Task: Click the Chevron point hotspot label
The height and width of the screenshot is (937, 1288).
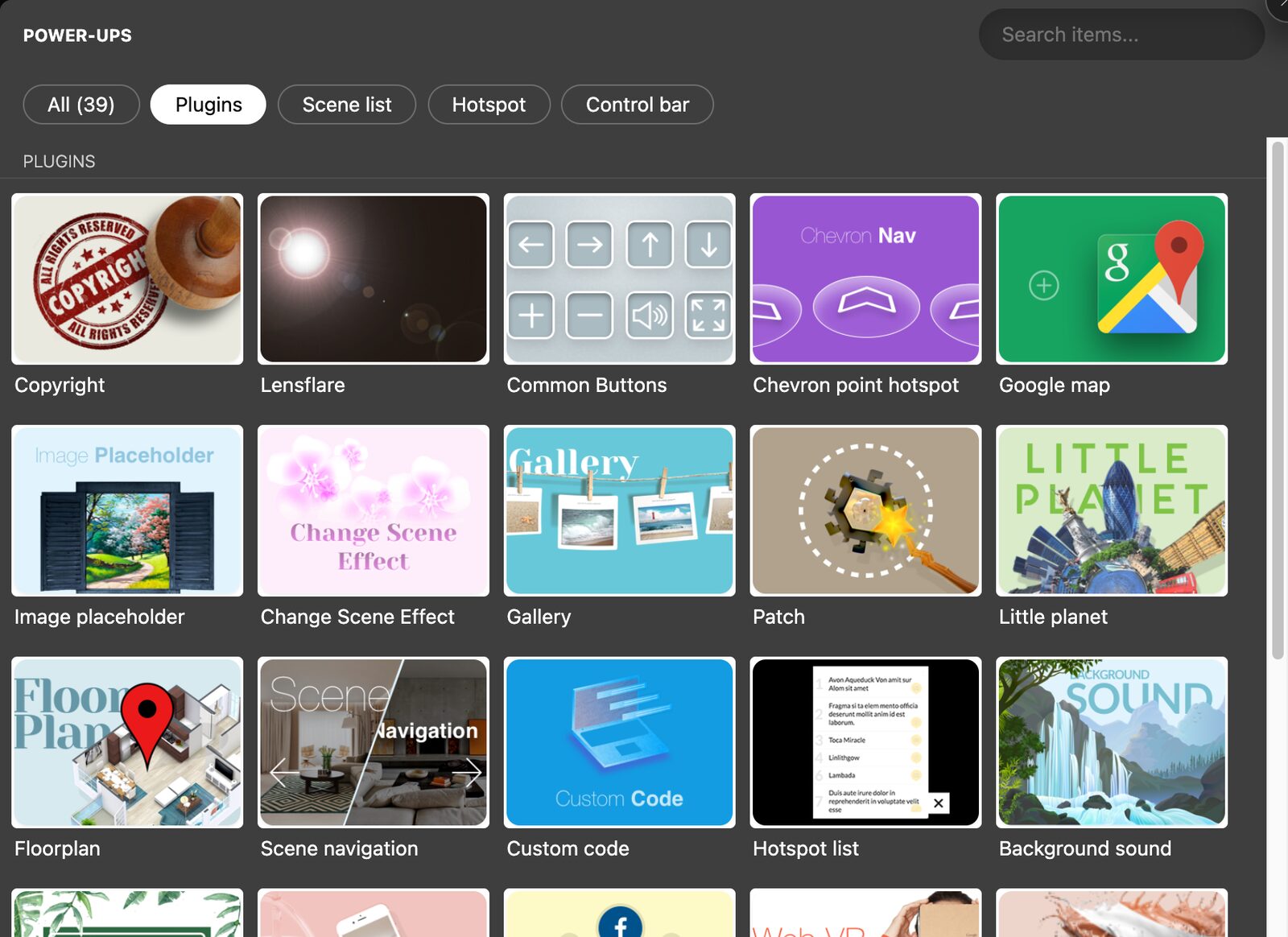Action: (x=856, y=385)
